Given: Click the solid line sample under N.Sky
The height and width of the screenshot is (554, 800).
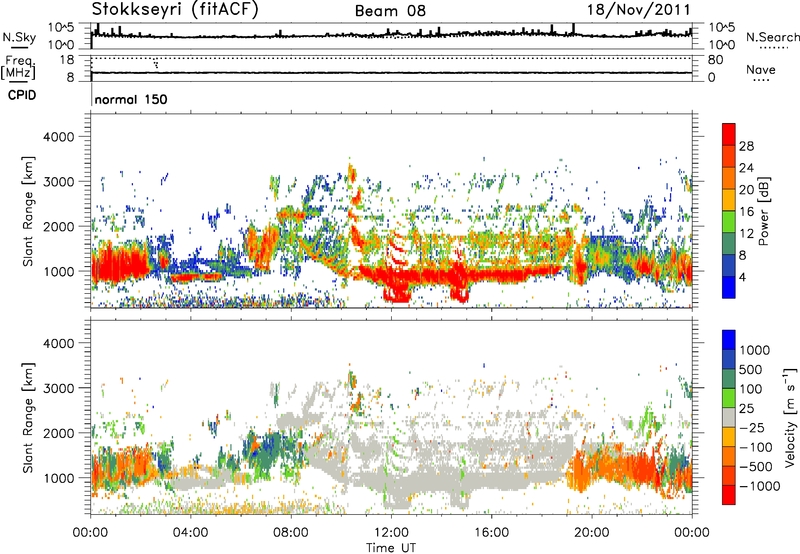Looking at the screenshot, I should click(19, 47).
